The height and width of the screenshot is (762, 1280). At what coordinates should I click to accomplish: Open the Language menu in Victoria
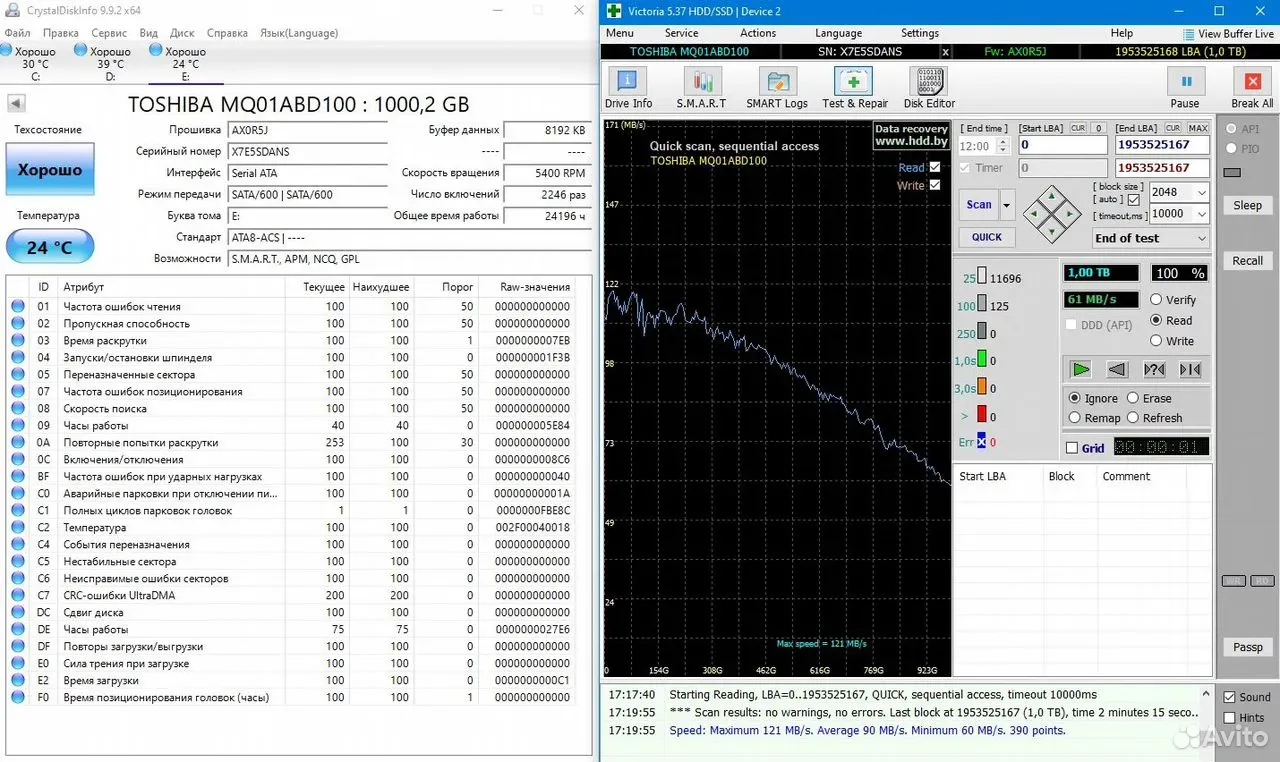(838, 33)
